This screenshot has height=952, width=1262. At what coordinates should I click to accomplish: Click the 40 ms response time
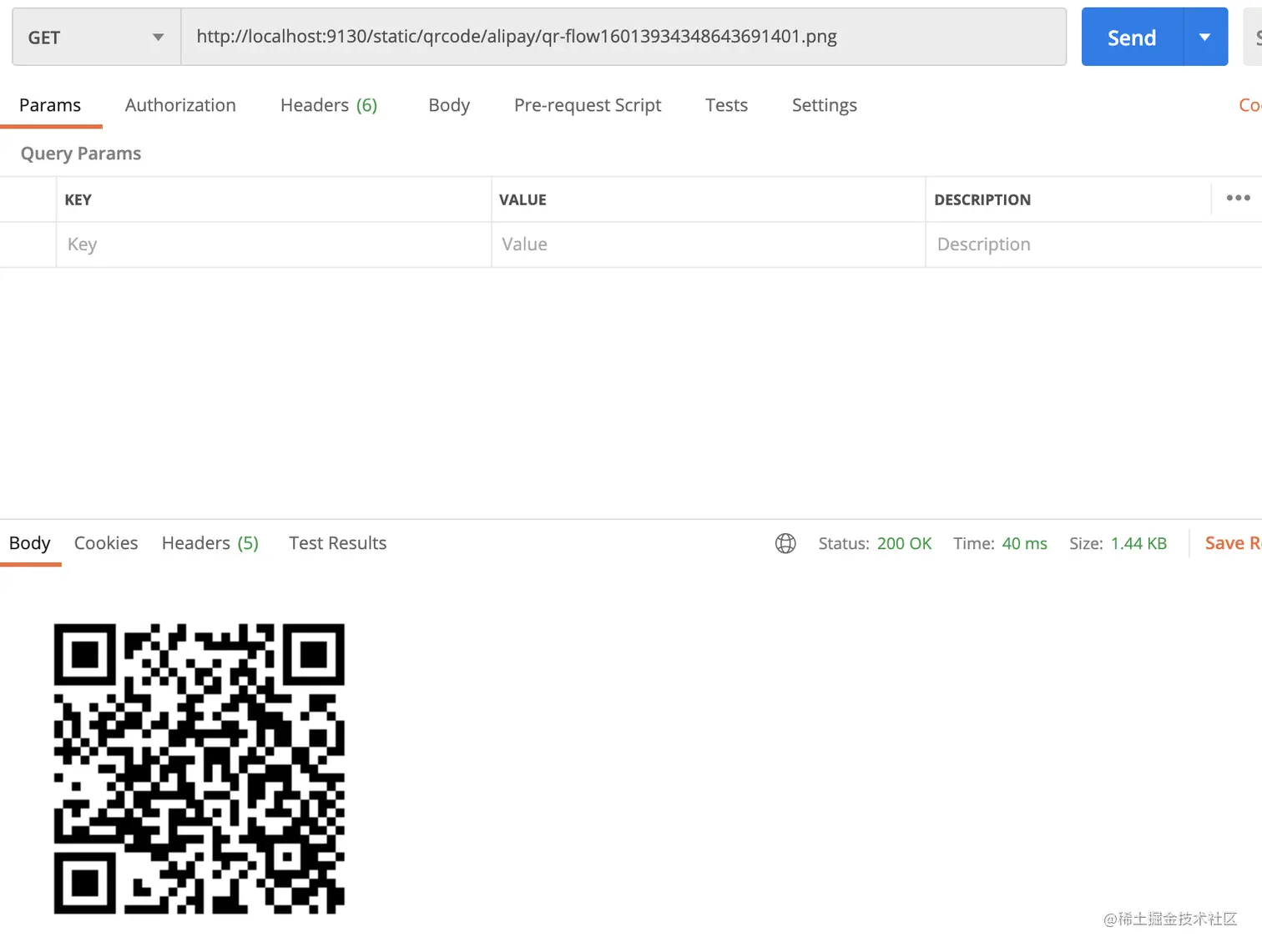click(x=1024, y=543)
